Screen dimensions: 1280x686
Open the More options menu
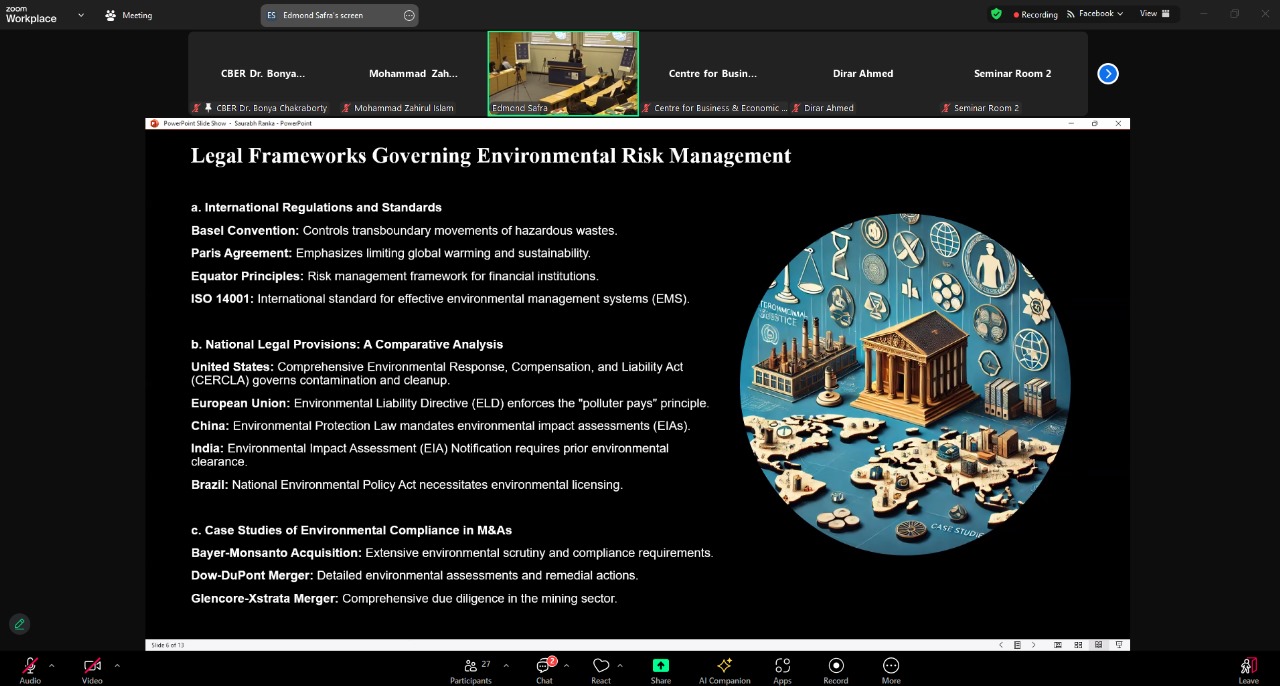tap(891, 669)
